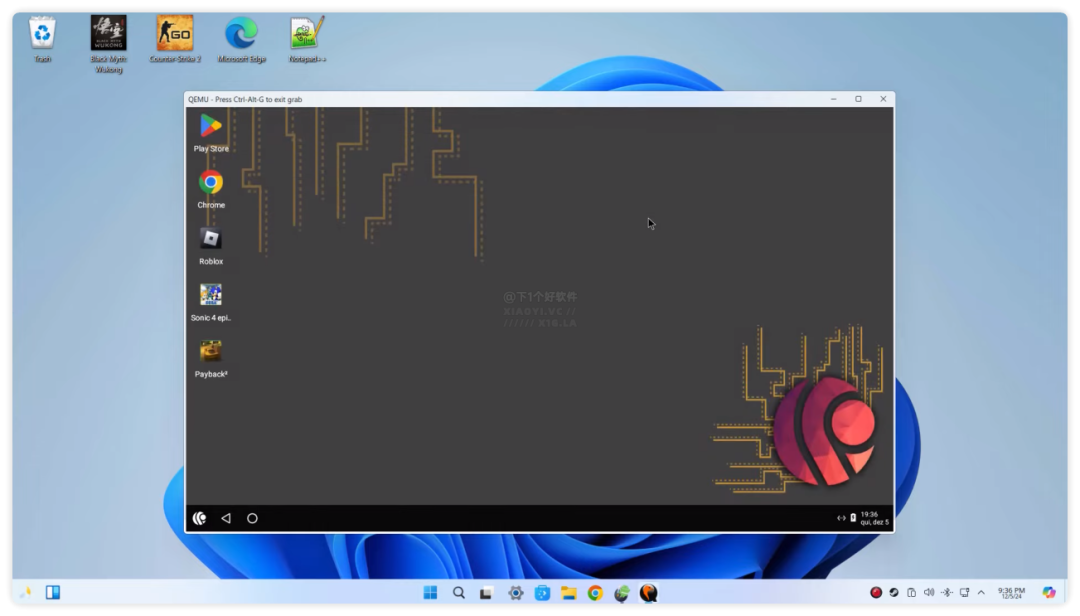The width and height of the screenshot is (1080, 616).
Task: Expand the system tray hidden icons chevron
Action: click(x=981, y=593)
